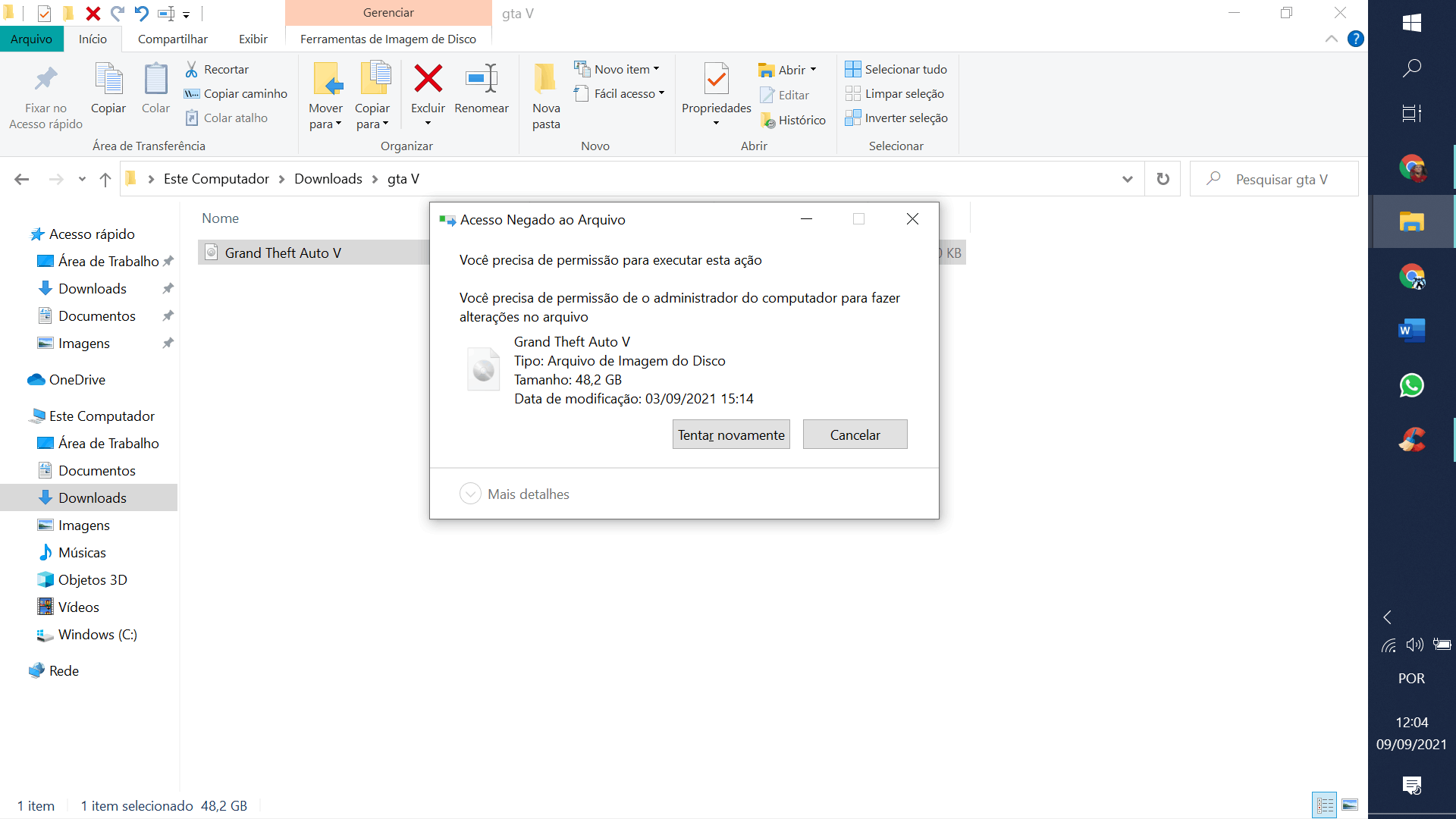Viewport: 1456px width, 819px height.
Task: Select Downloads under Este Computador
Action: coord(93,497)
